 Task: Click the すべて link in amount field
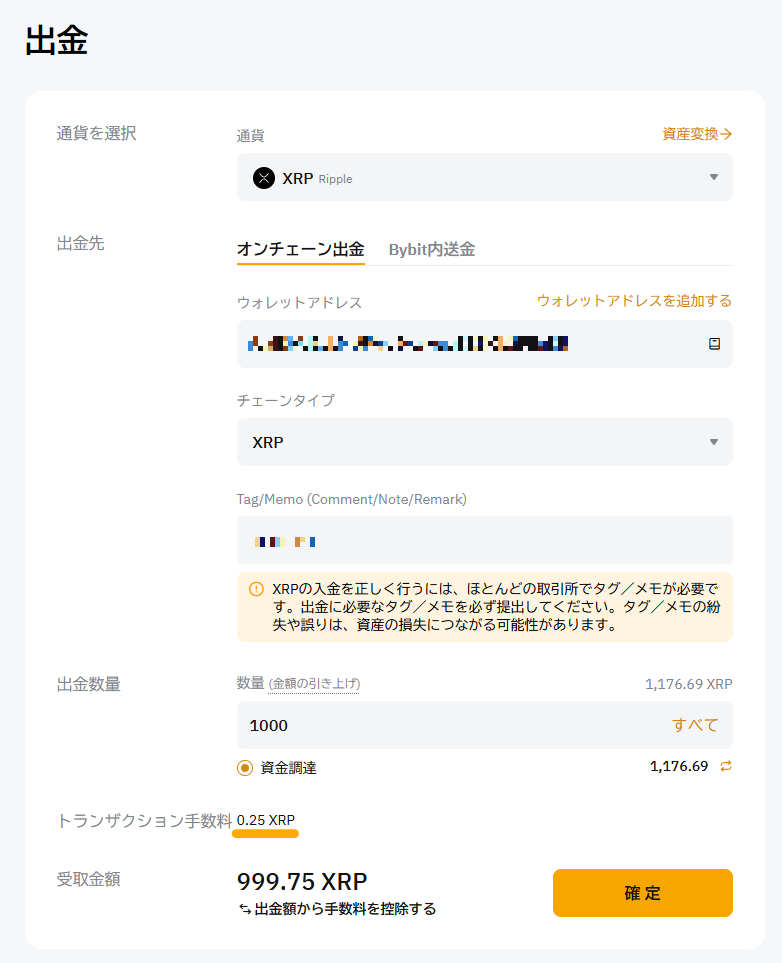pos(695,725)
